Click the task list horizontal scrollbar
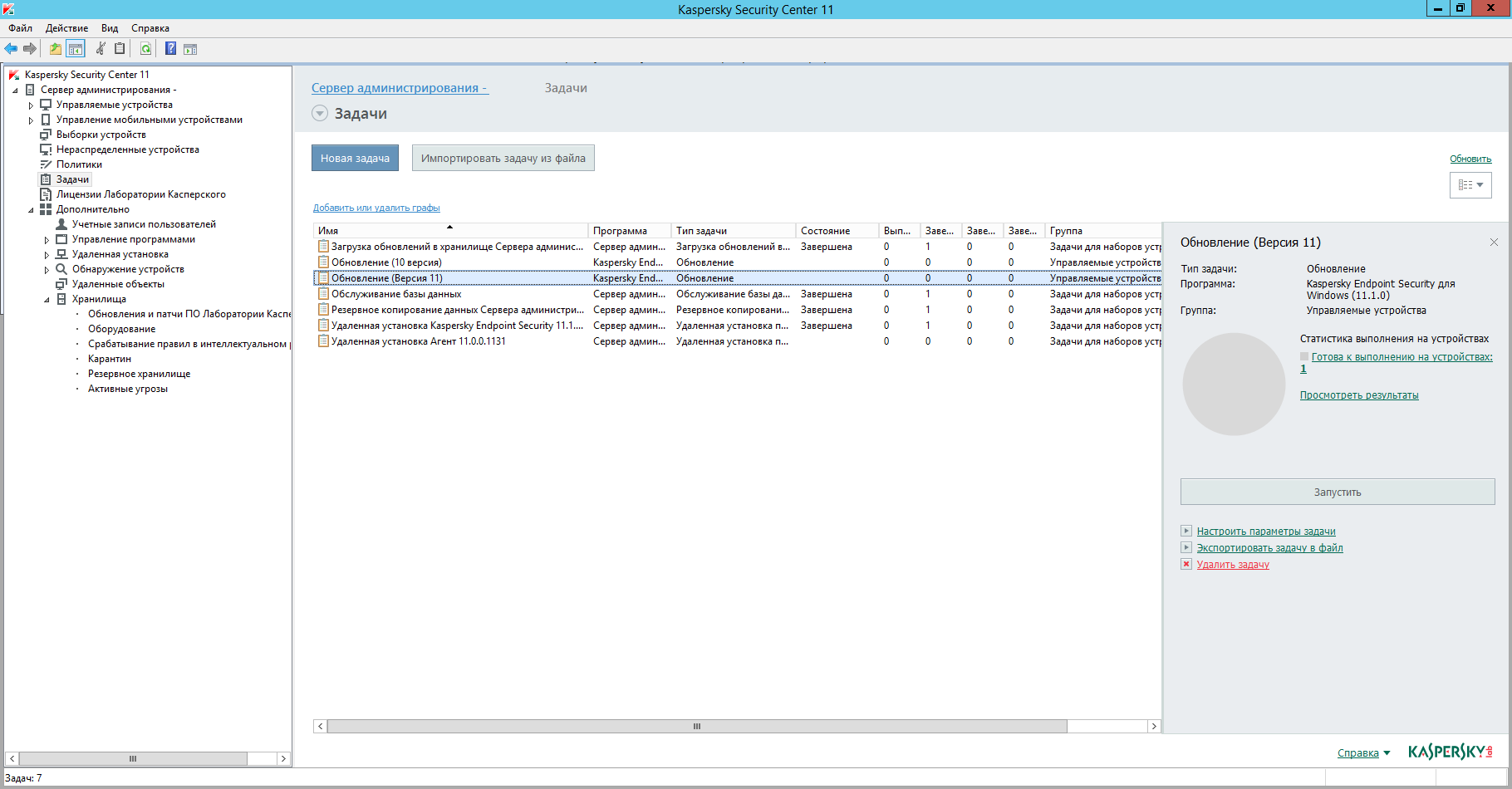This screenshot has height=789, width=1512. pos(696,727)
